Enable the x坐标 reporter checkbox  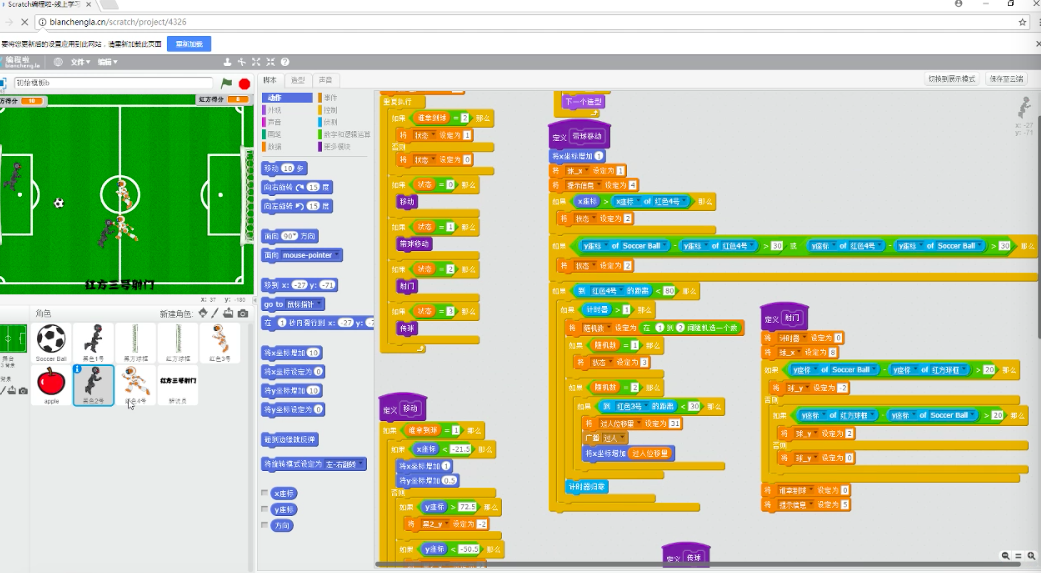point(264,493)
